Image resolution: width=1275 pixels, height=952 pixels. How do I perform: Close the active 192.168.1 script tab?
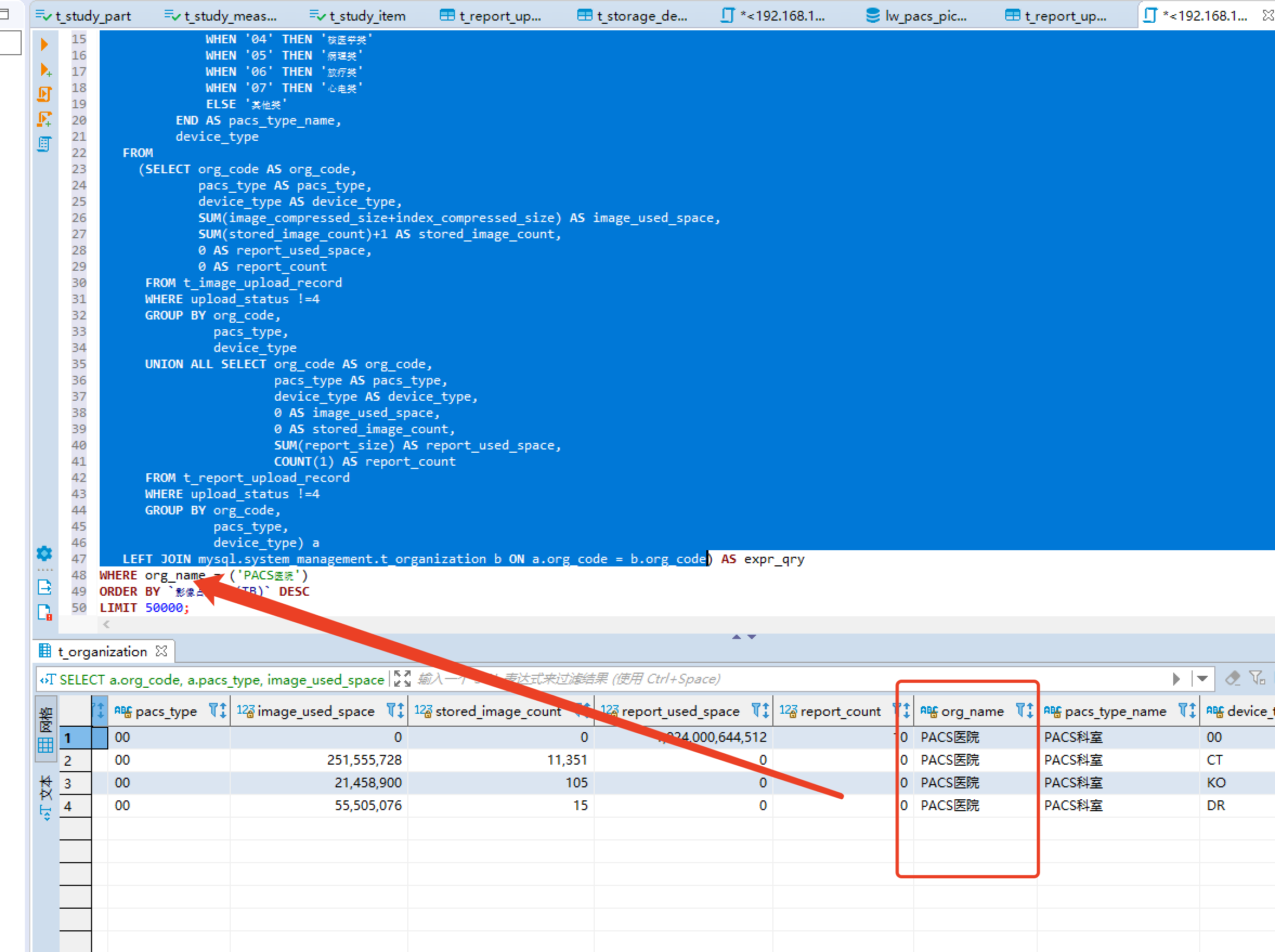1267,16
